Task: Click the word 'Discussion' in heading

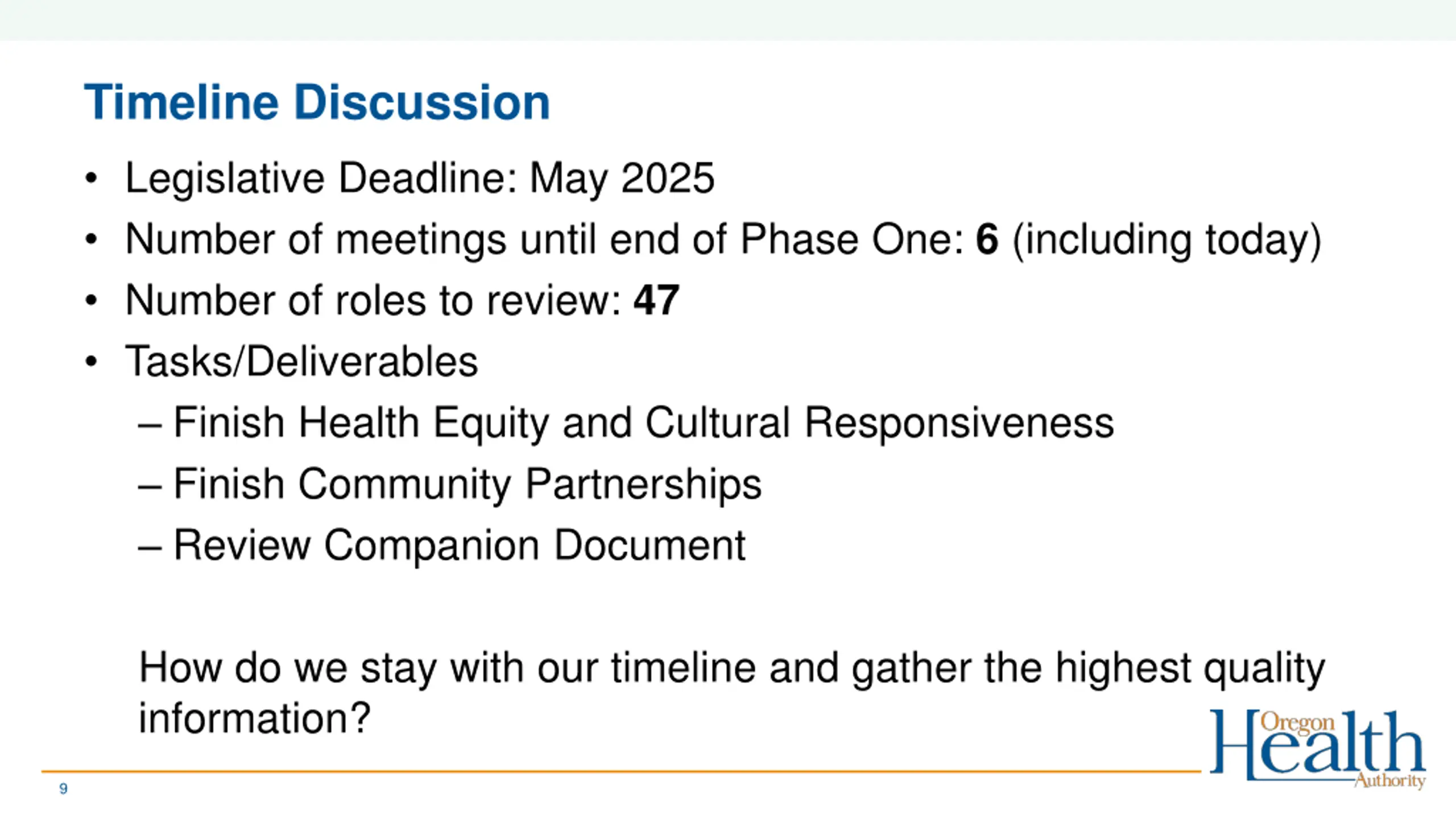Action: pos(422,102)
